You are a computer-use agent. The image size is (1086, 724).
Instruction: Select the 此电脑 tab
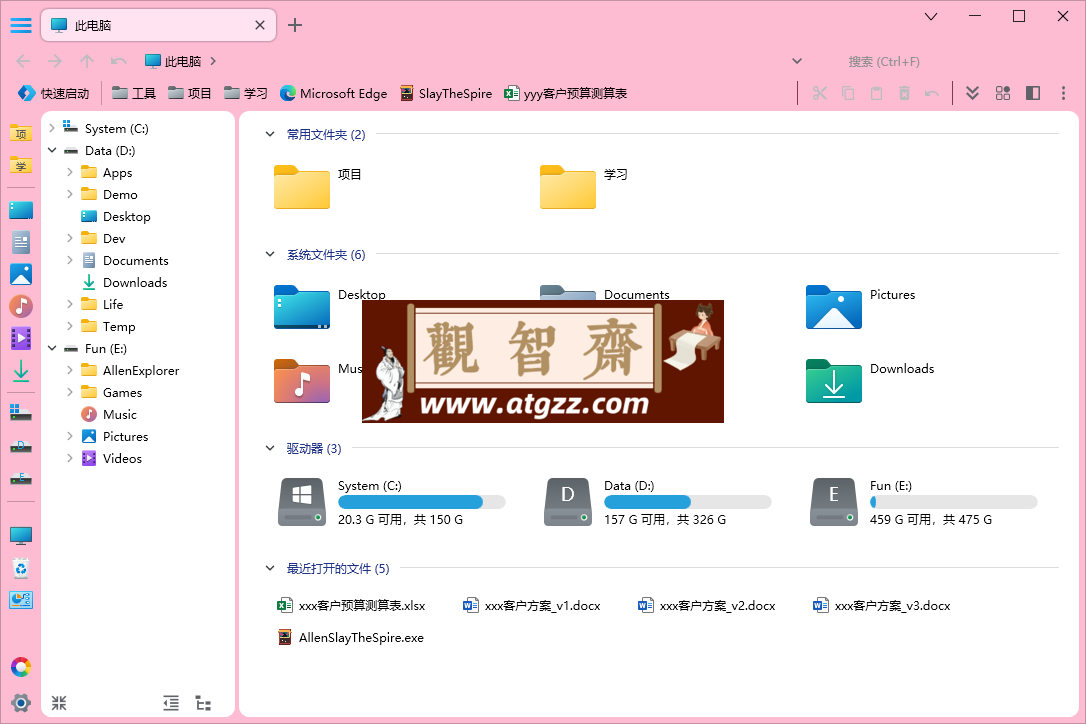159,26
